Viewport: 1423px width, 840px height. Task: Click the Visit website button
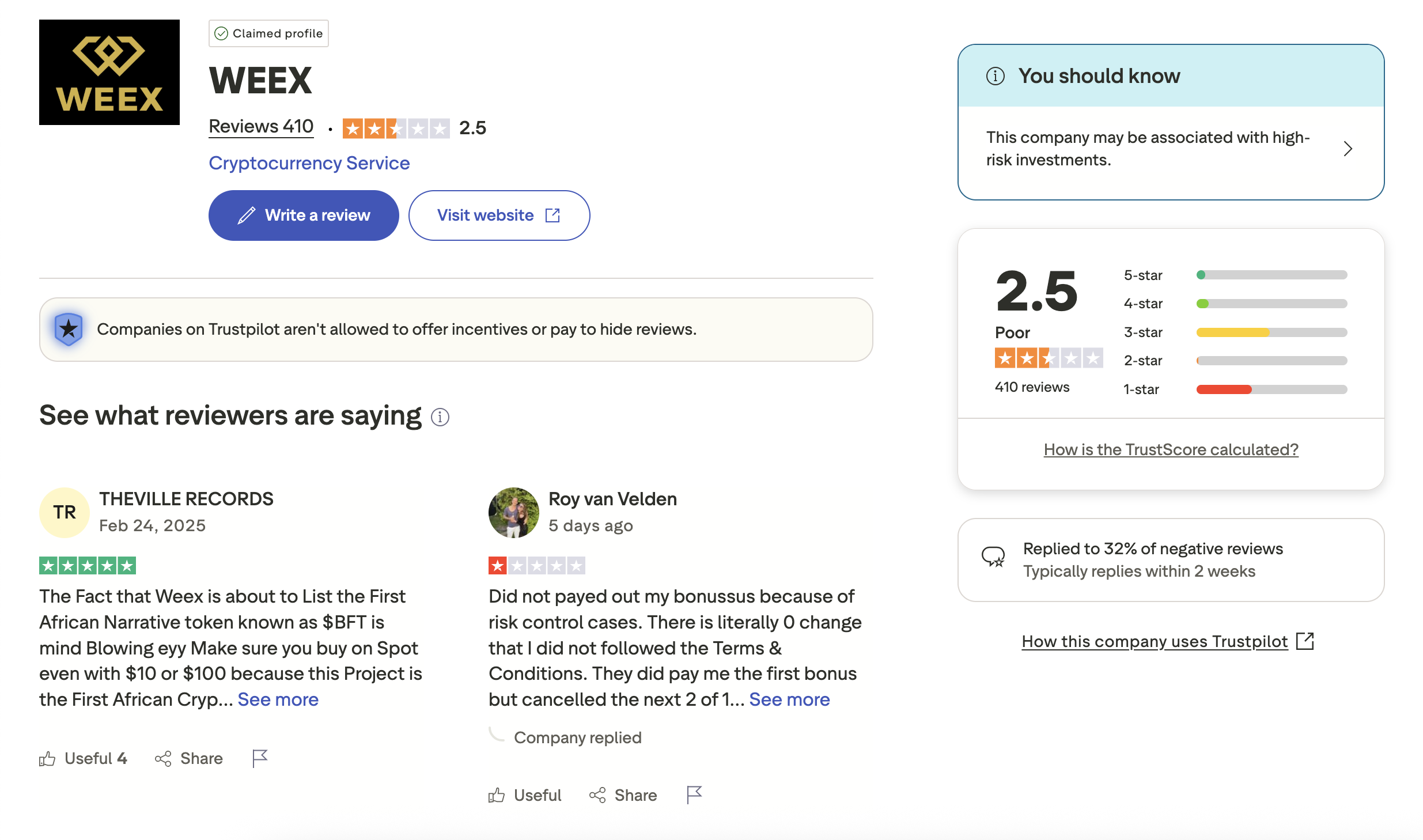(499, 215)
